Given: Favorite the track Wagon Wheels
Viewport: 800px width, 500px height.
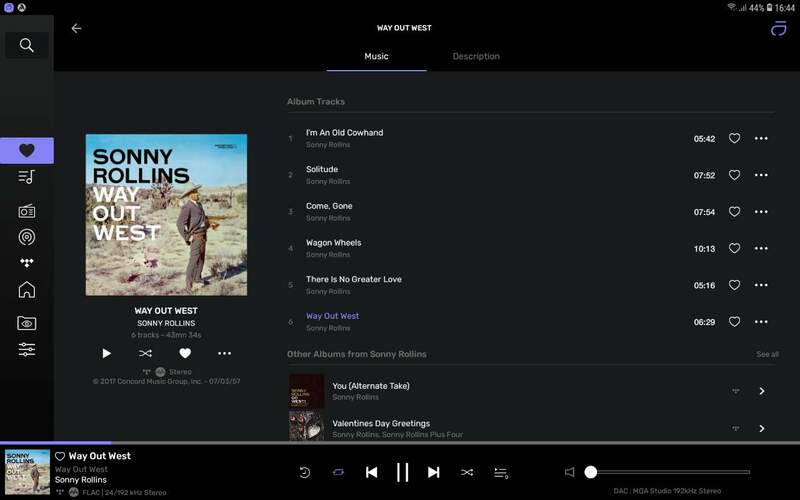Looking at the screenshot, I should pos(734,248).
